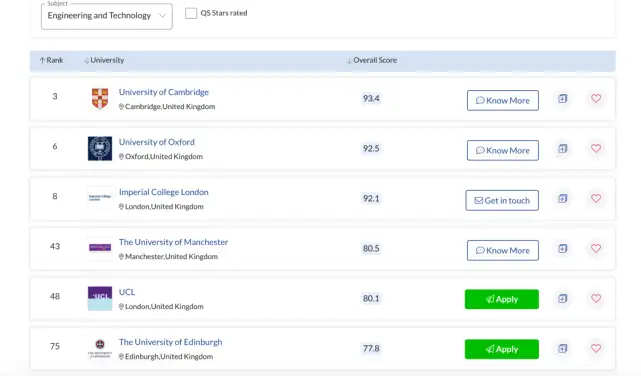The width and height of the screenshot is (641, 376).
Task: Favorite University of Oxford with heart icon
Action: click(x=596, y=148)
